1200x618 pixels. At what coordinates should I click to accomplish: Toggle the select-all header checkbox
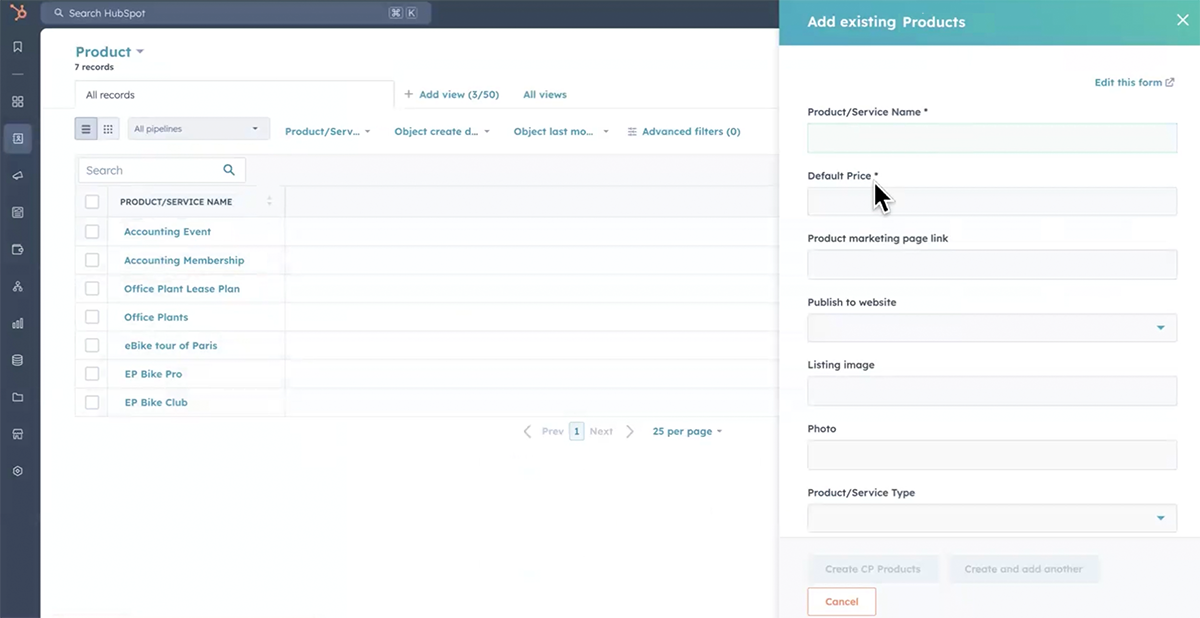coord(92,202)
